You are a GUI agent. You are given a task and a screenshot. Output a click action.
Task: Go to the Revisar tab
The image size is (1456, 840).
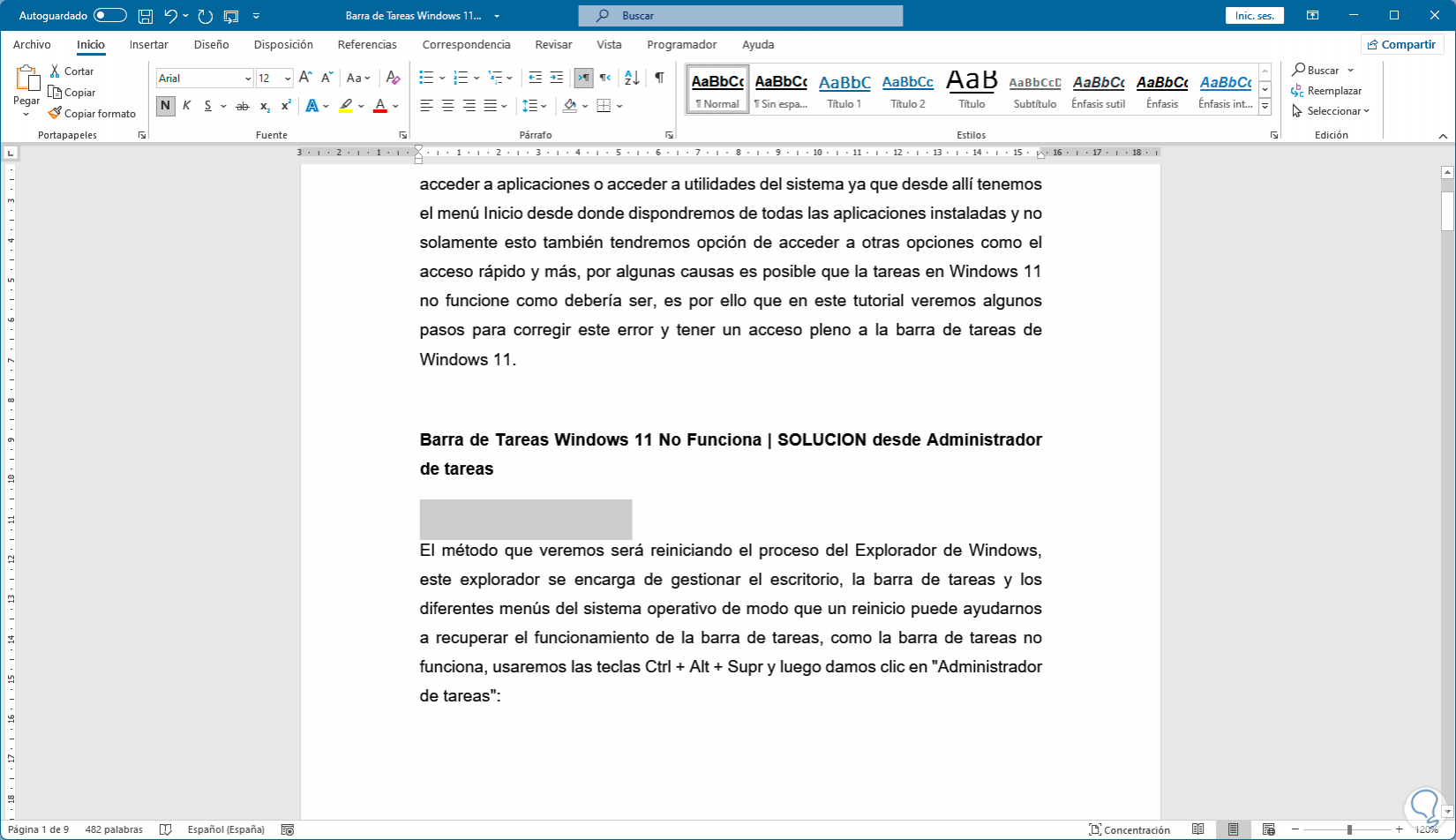click(553, 44)
